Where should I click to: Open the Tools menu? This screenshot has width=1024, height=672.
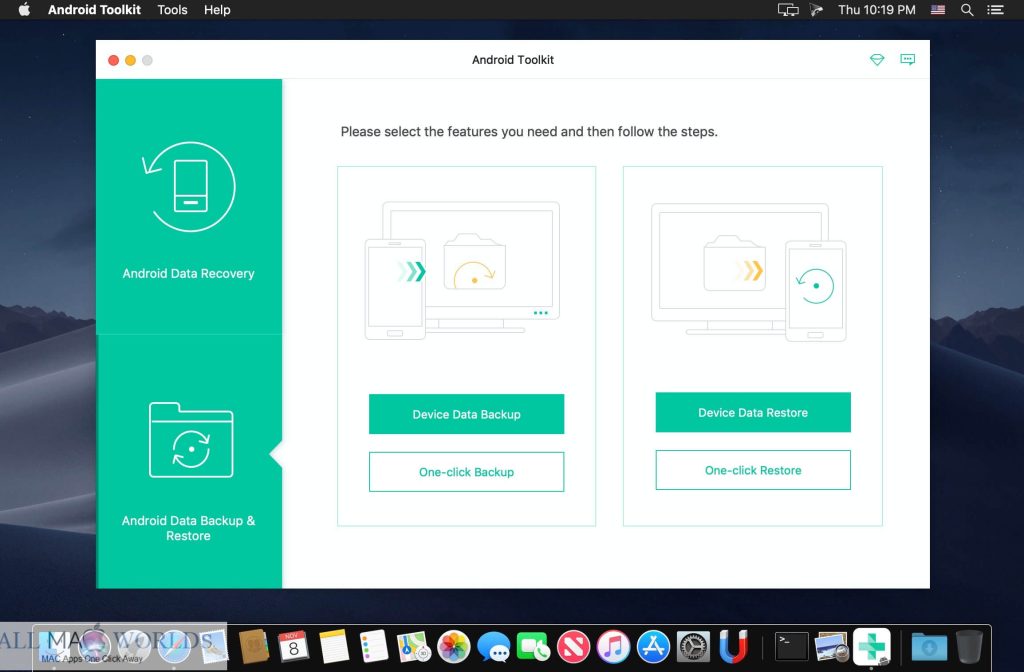click(172, 10)
